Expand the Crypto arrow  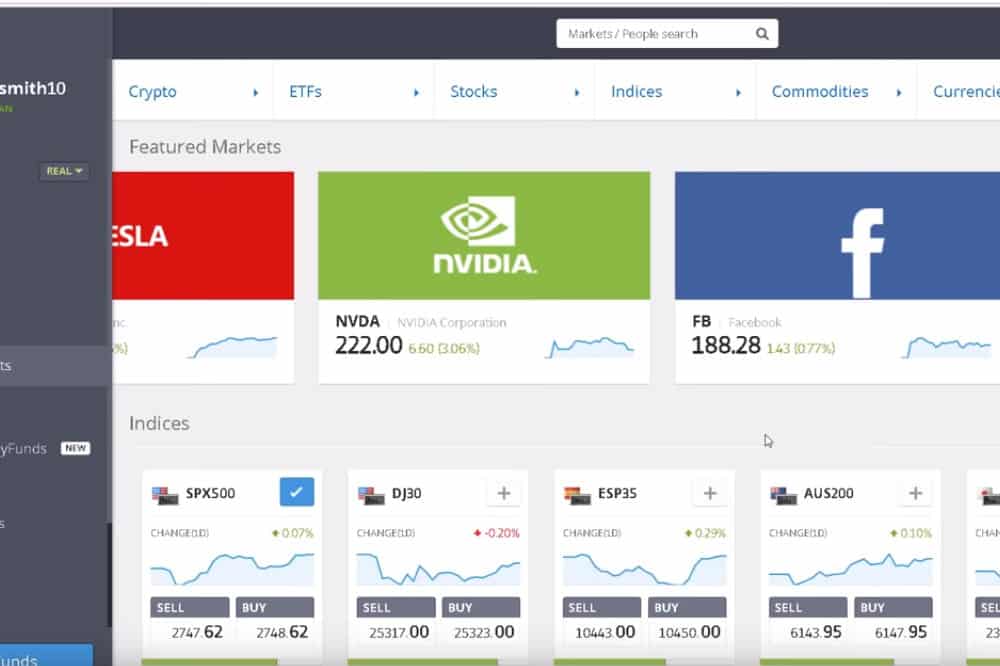tap(256, 92)
